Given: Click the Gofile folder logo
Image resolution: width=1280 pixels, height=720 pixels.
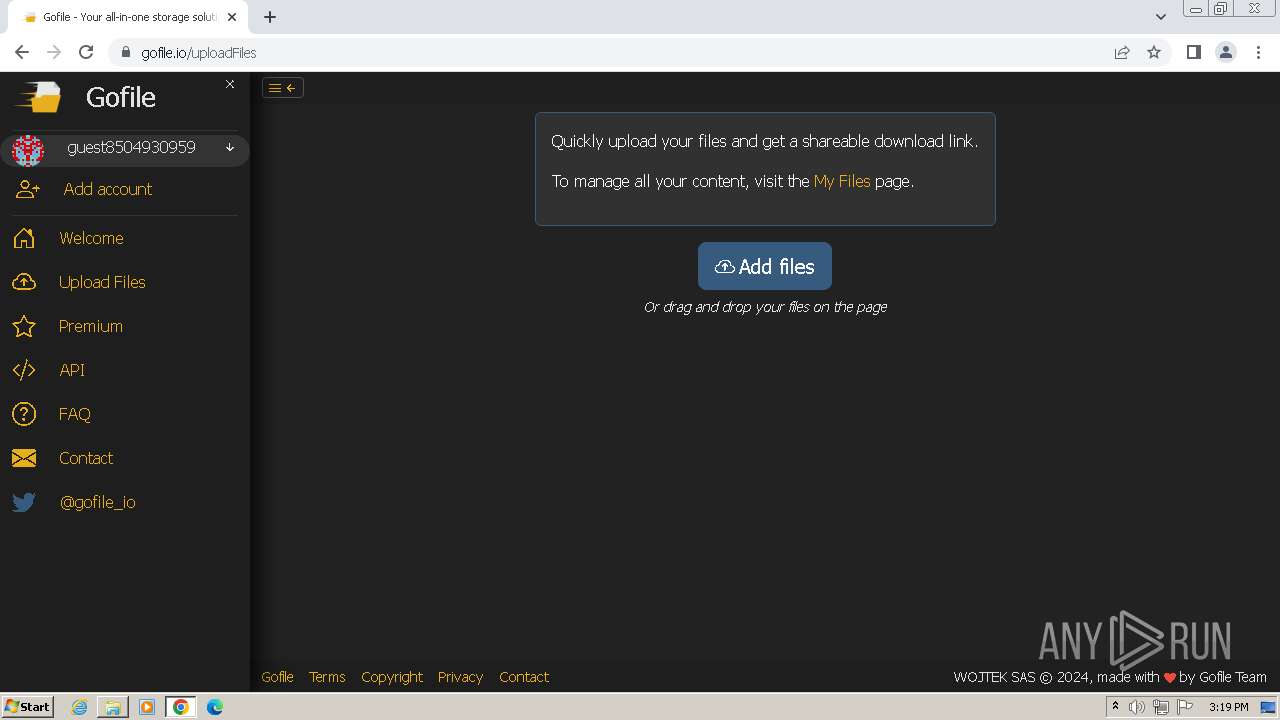Looking at the screenshot, I should (38, 97).
